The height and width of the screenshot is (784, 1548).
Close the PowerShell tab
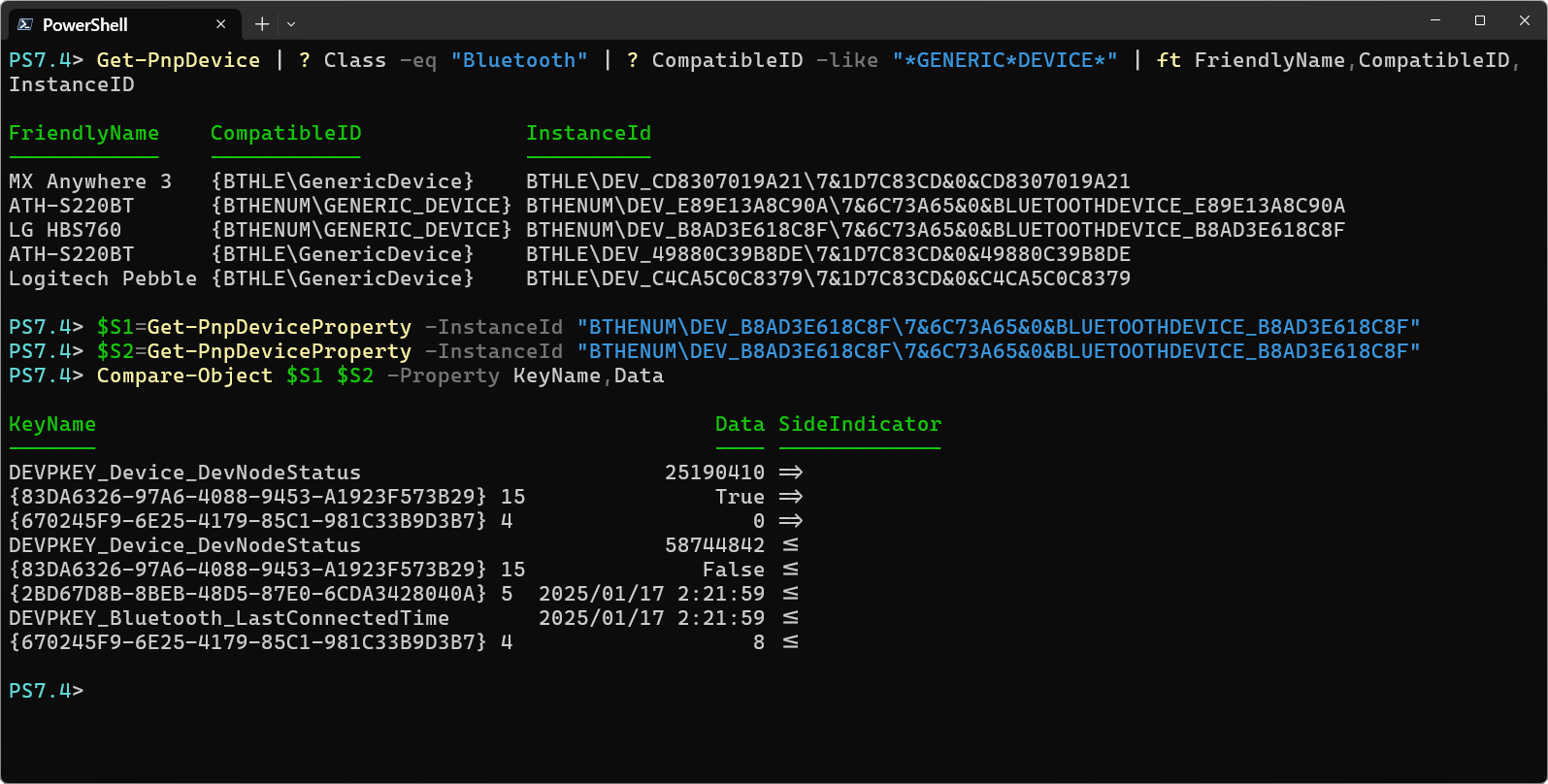pos(221,24)
